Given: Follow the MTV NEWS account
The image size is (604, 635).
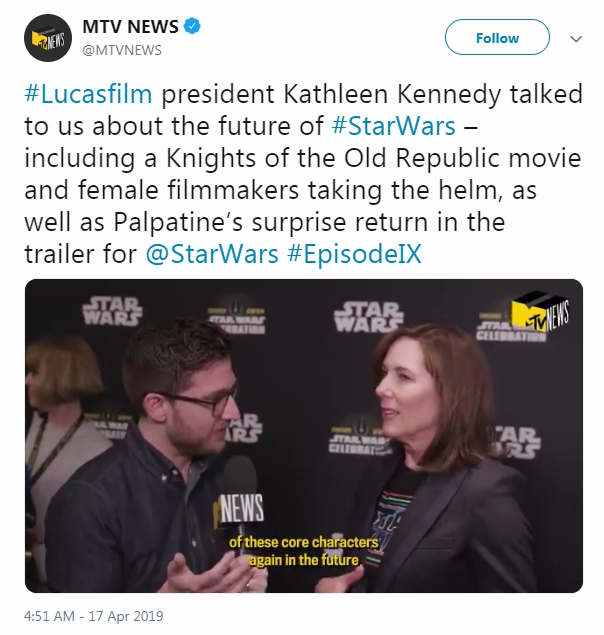Looking at the screenshot, I should tap(497, 37).
